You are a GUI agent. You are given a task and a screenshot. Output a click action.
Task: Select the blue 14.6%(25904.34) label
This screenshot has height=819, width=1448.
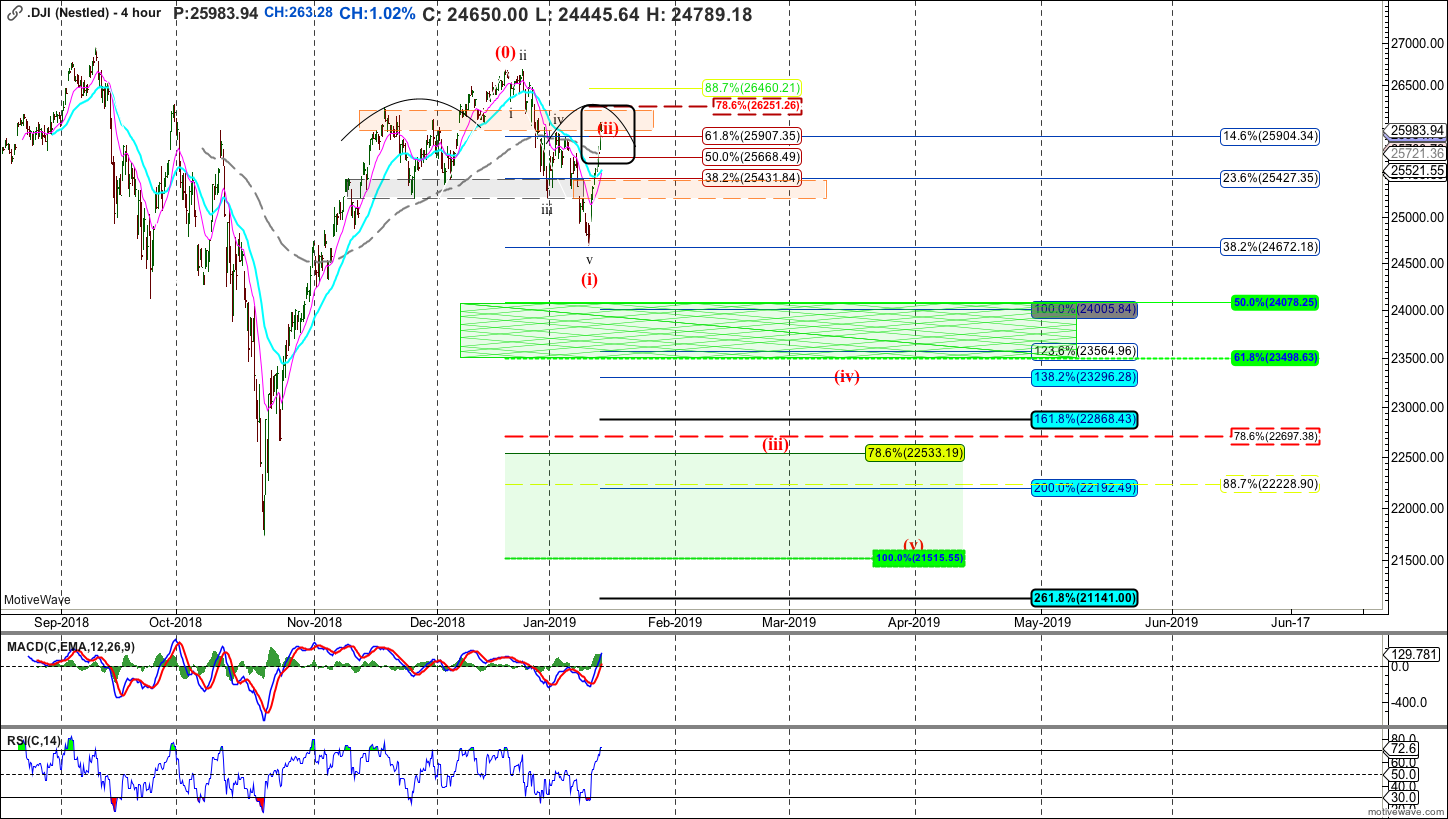coord(1270,136)
